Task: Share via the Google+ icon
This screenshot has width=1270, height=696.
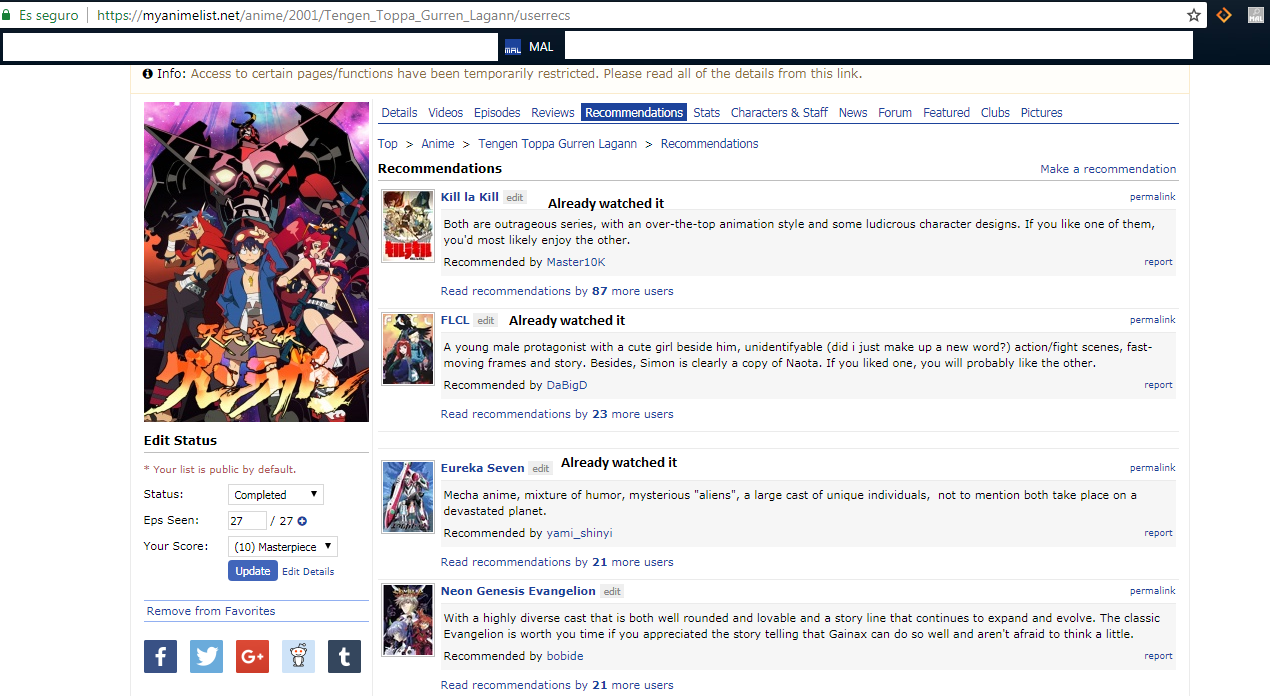Action: 252,656
